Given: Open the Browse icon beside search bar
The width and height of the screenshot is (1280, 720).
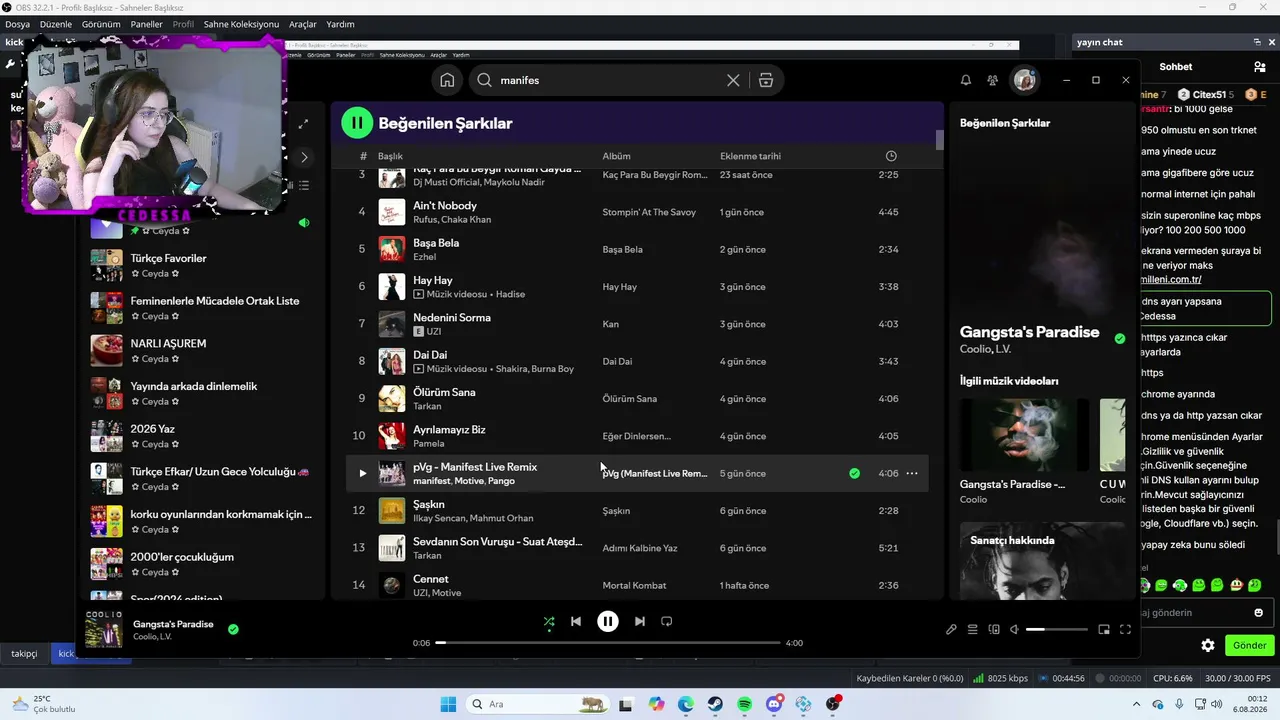Looking at the screenshot, I should click(x=766, y=80).
